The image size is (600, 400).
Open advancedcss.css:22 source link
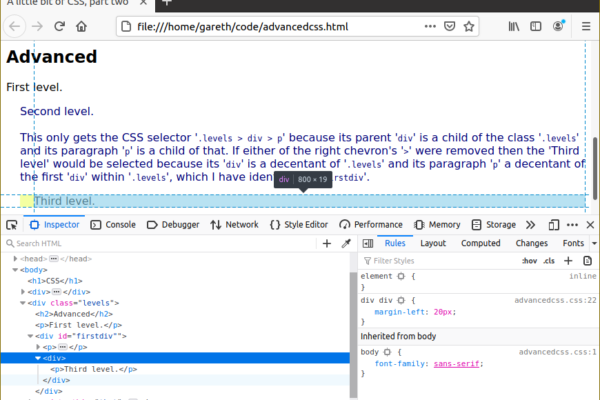click(555, 300)
